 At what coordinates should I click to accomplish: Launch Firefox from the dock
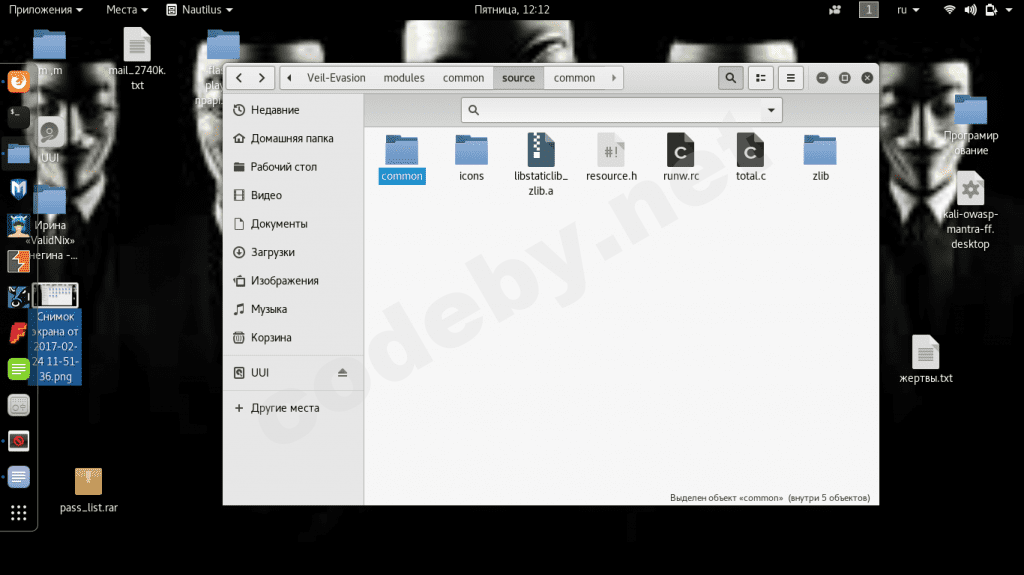coord(18,82)
